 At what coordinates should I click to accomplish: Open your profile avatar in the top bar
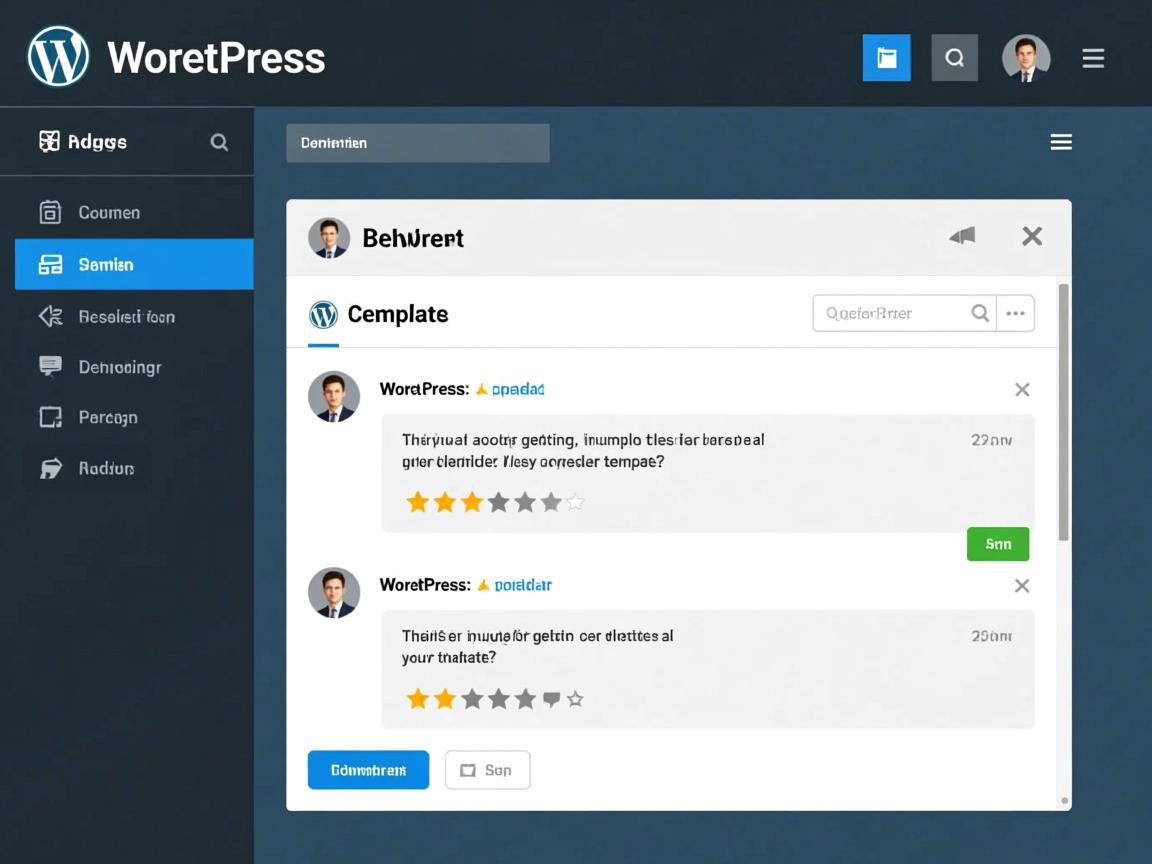(1026, 57)
